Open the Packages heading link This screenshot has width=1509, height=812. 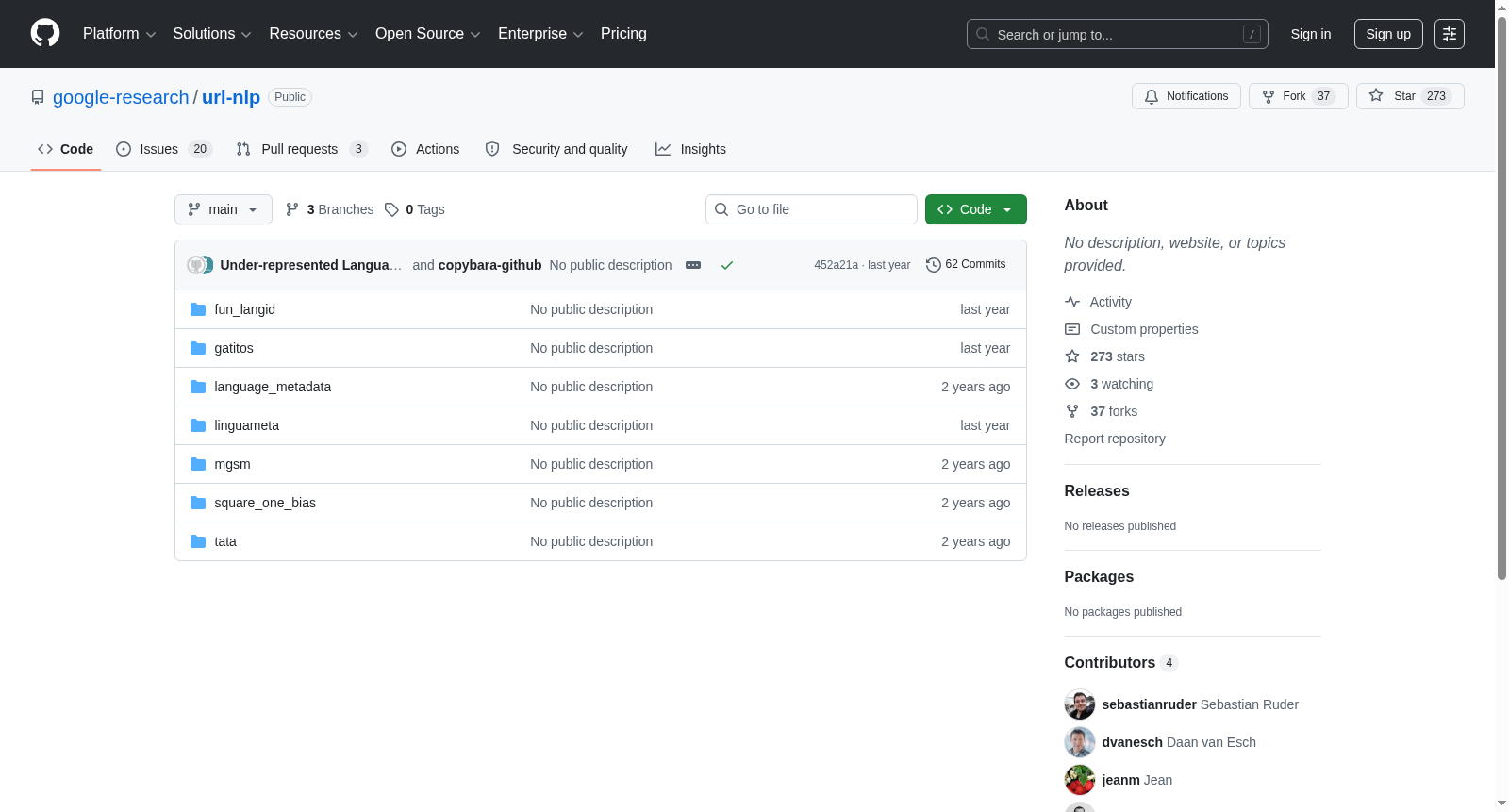click(1099, 576)
